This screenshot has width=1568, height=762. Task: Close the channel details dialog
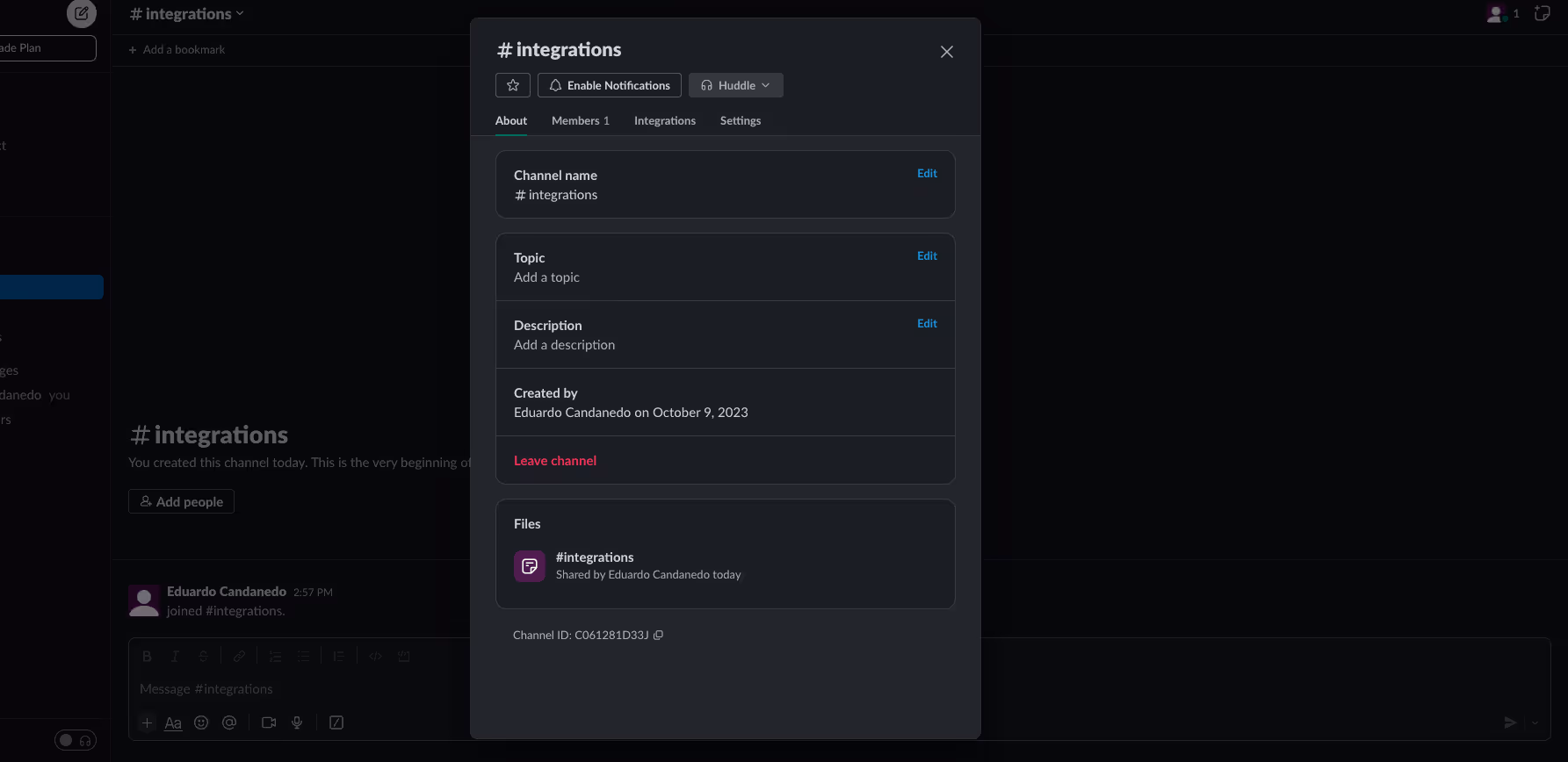pyautogui.click(x=947, y=52)
